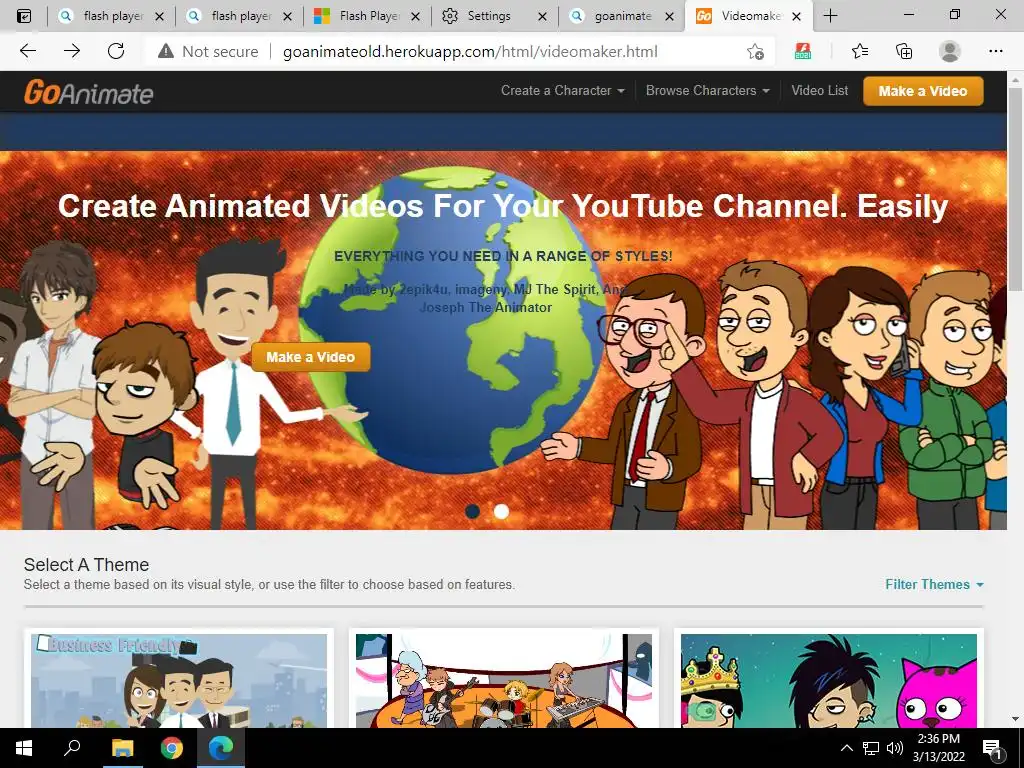The image size is (1024, 768).
Task: Choose the pink cat theme thumbnail
Action: (829, 680)
